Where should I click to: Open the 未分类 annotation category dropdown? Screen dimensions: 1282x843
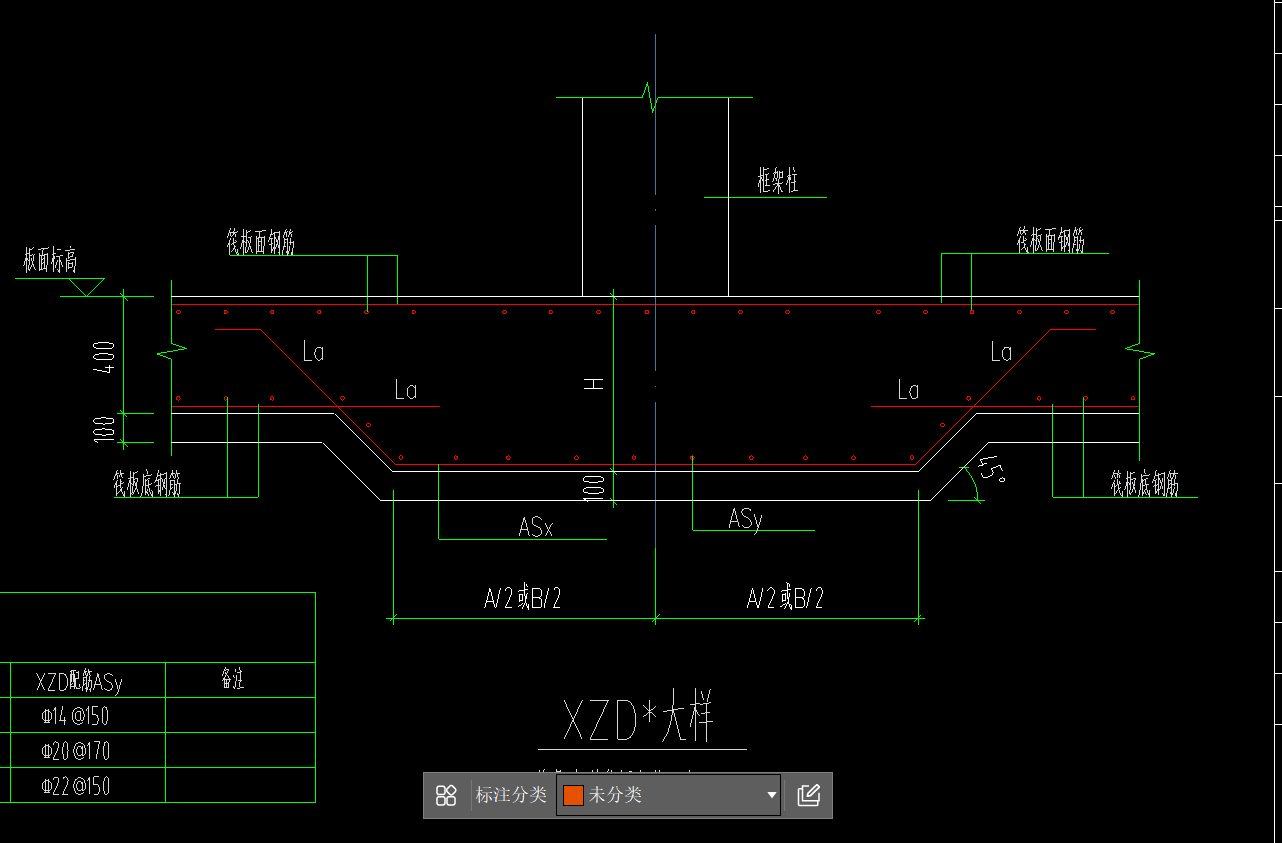point(668,795)
